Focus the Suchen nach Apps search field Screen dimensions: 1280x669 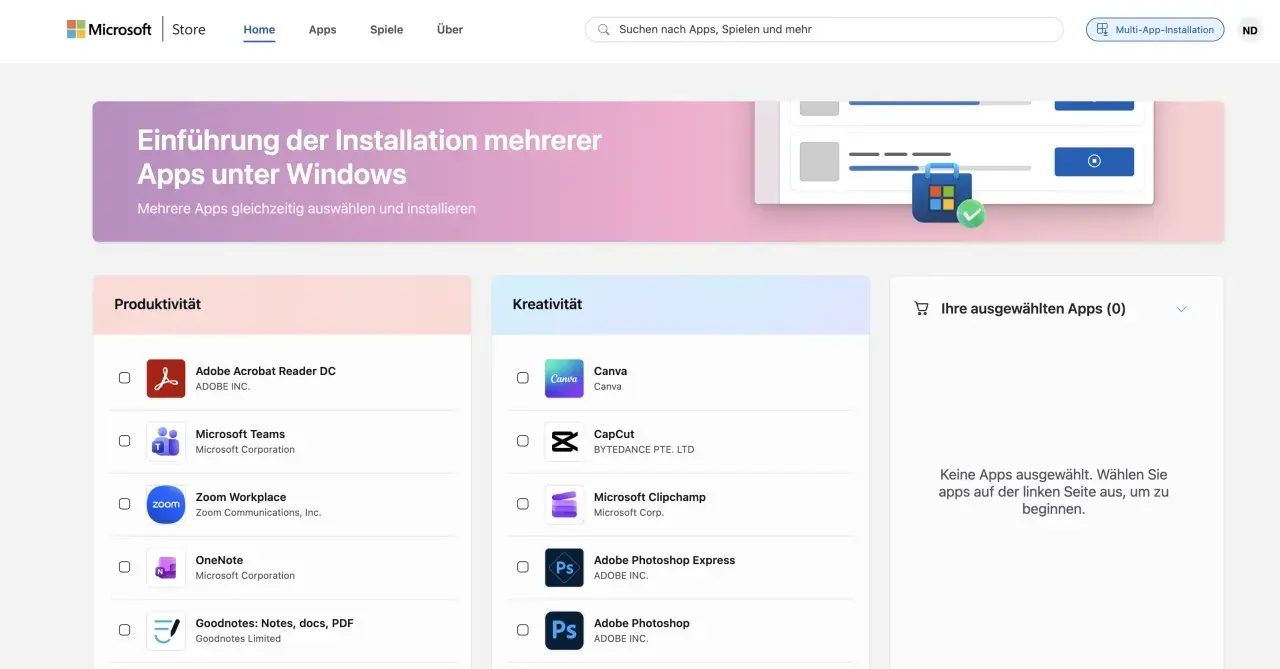coord(824,30)
